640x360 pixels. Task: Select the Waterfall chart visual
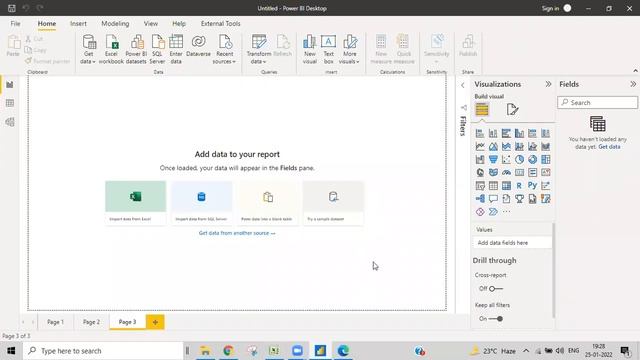click(480, 160)
